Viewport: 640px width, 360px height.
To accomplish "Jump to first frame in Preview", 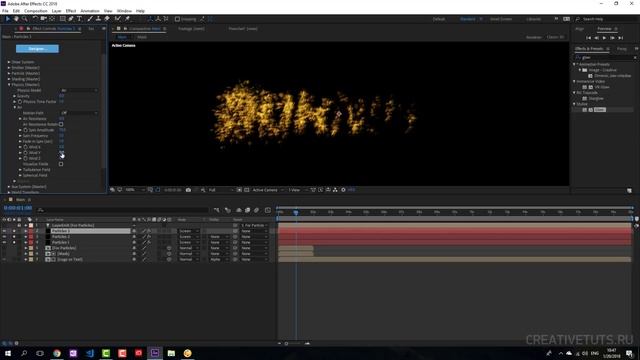I will 589,38.
